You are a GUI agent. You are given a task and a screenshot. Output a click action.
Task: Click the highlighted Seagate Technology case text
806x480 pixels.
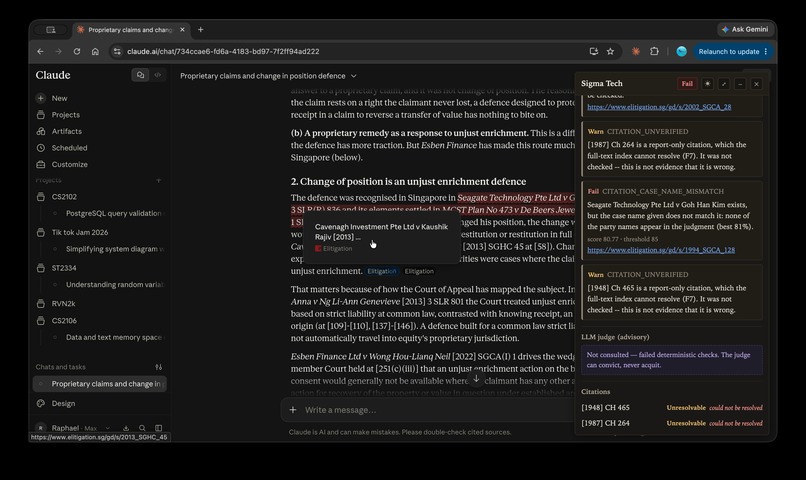coord(516,198)
